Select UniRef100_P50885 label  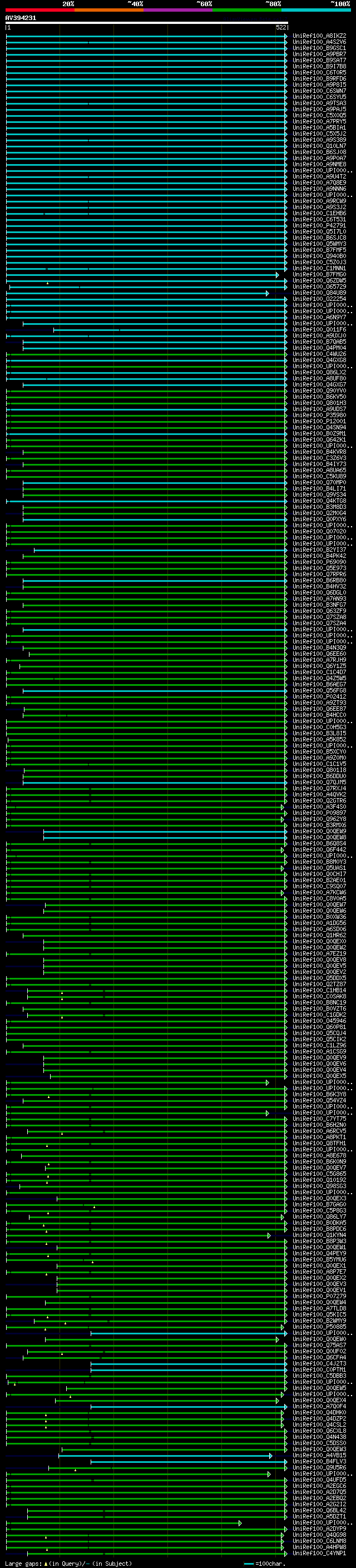click(319, 1328)
